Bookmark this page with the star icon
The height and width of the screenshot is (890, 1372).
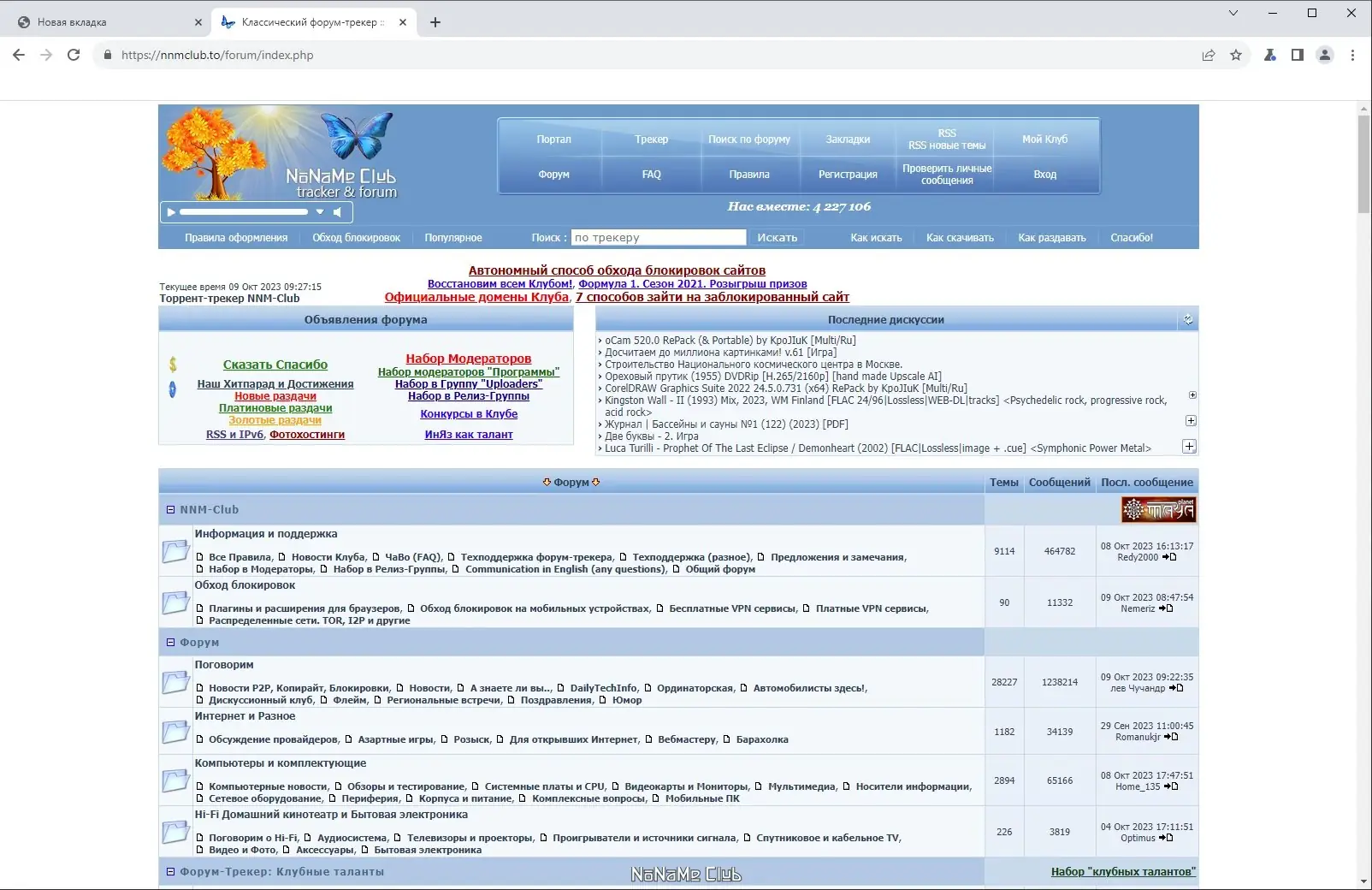coord(1236,55)
